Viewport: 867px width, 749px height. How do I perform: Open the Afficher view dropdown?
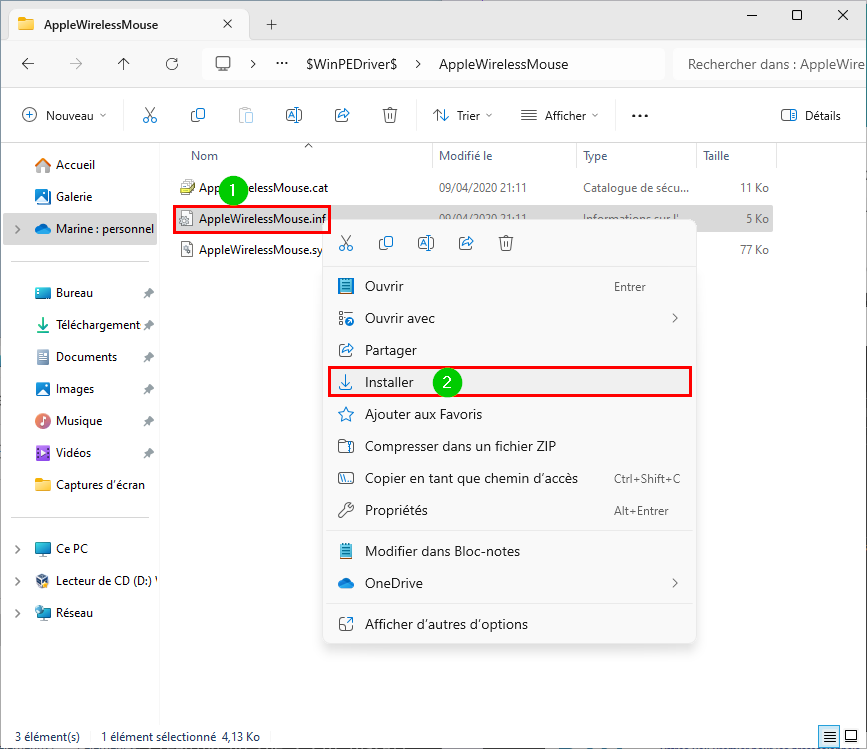(560, 116)
